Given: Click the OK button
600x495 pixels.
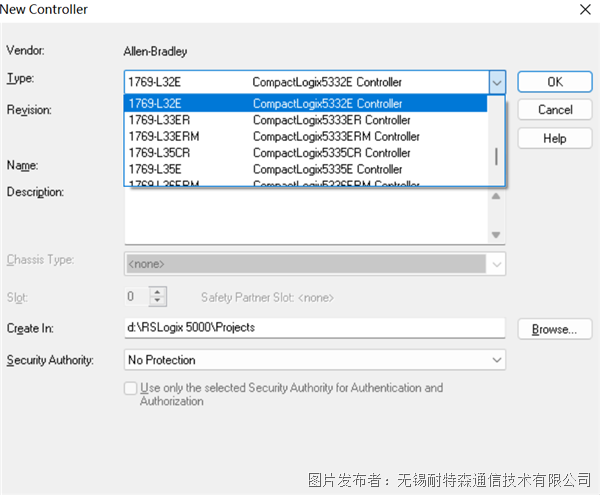Looking at the screenshot, I should coord(554,82).
